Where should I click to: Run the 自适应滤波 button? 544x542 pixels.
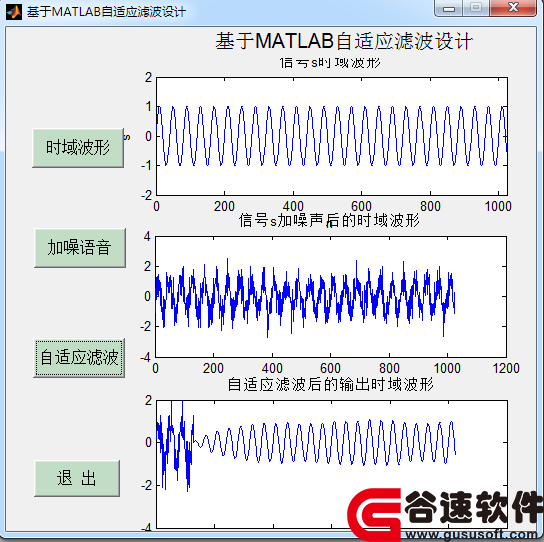[79, 358]
